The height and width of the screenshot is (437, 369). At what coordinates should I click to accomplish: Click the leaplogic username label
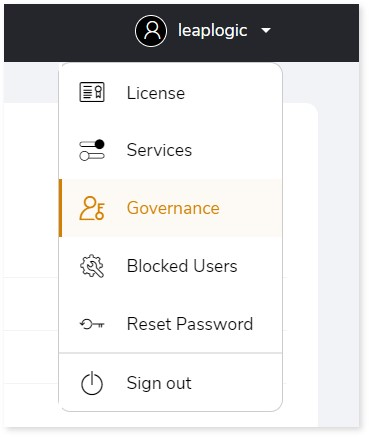point(212,31)
